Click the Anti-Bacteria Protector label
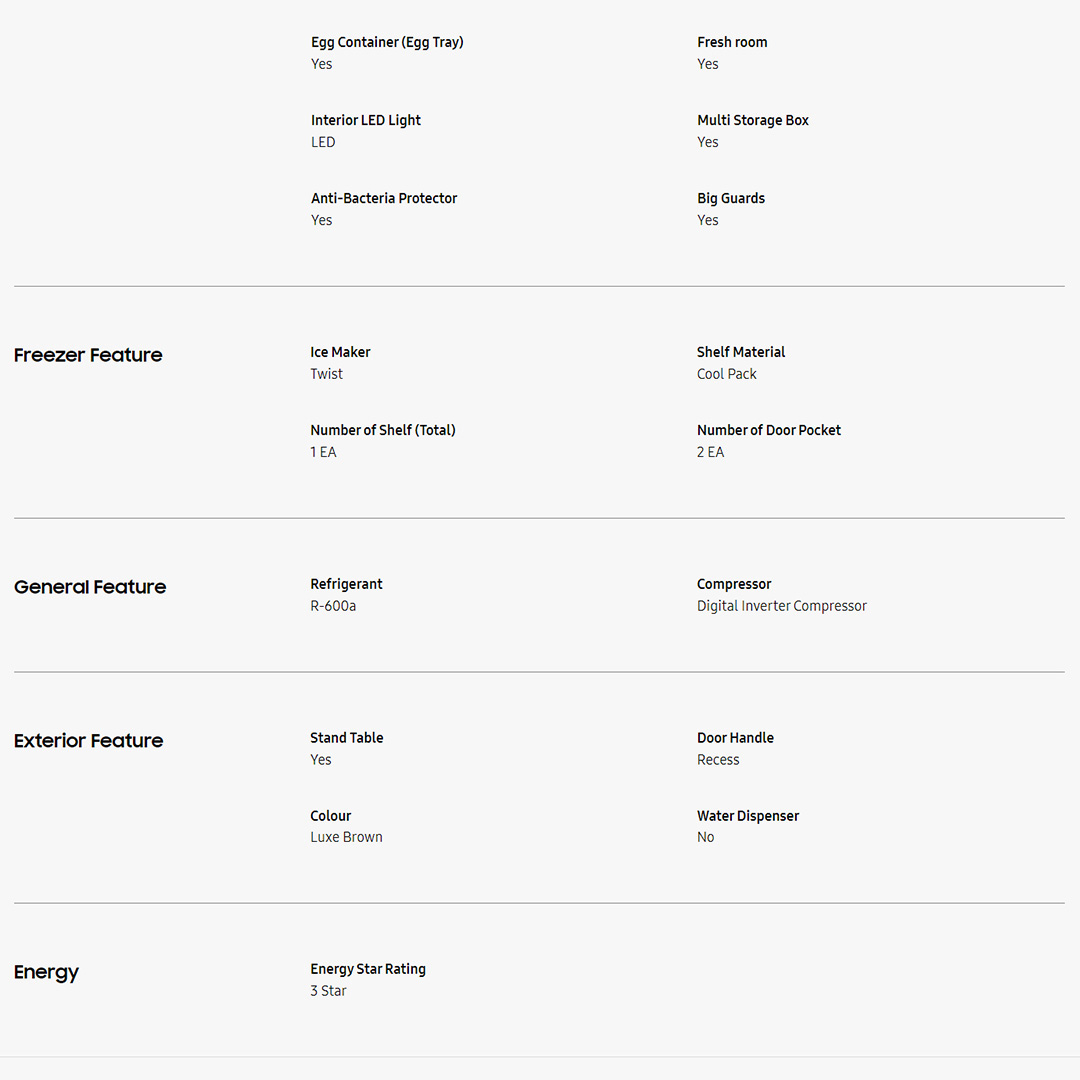 tap(384, 198)
